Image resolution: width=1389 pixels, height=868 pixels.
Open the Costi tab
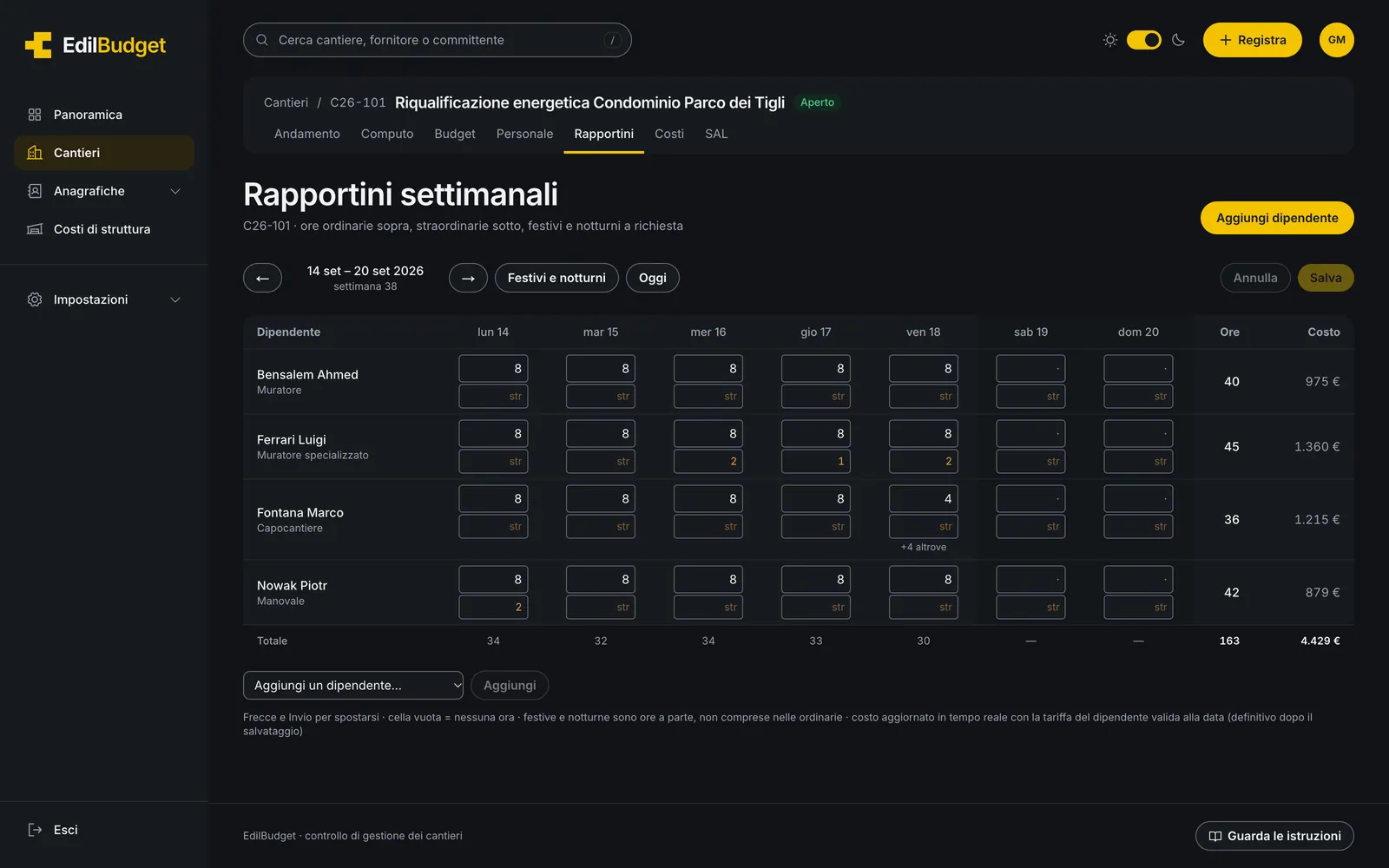669,134
